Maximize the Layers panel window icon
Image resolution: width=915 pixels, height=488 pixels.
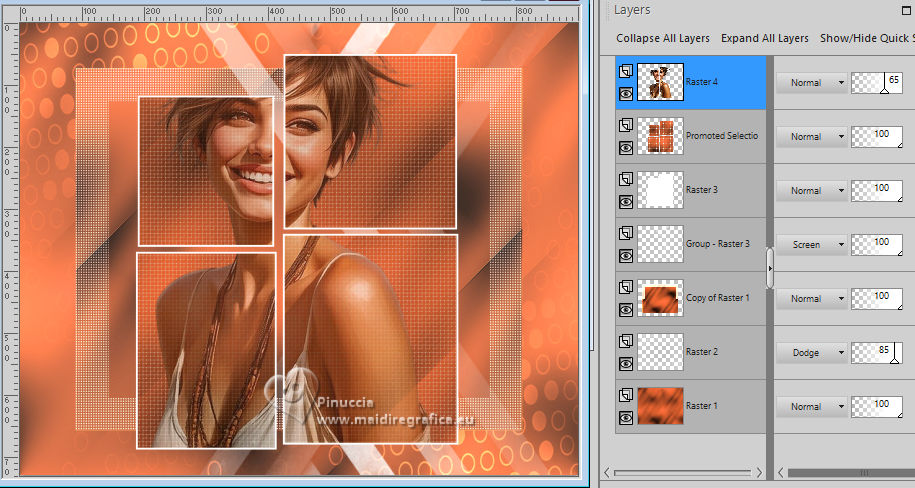(907, 10)
